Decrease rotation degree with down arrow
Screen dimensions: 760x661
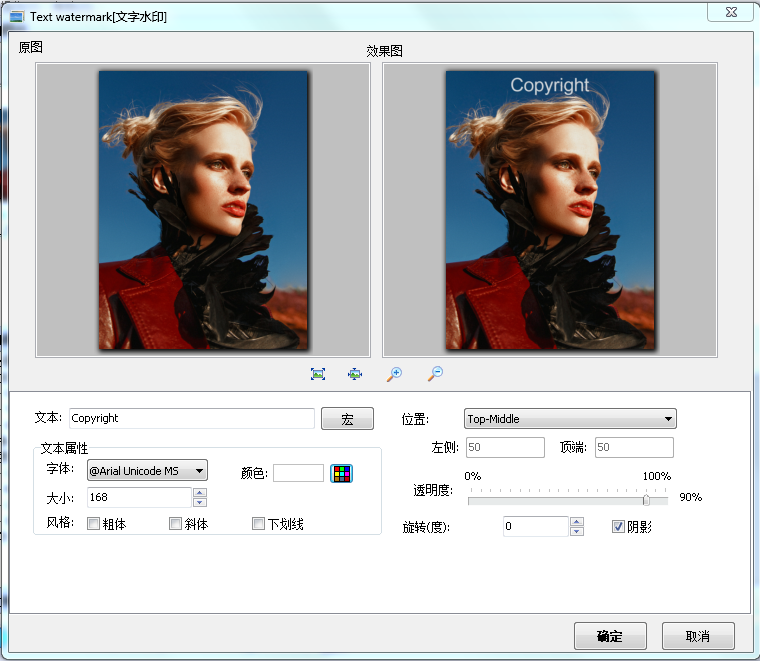(576, 531)
